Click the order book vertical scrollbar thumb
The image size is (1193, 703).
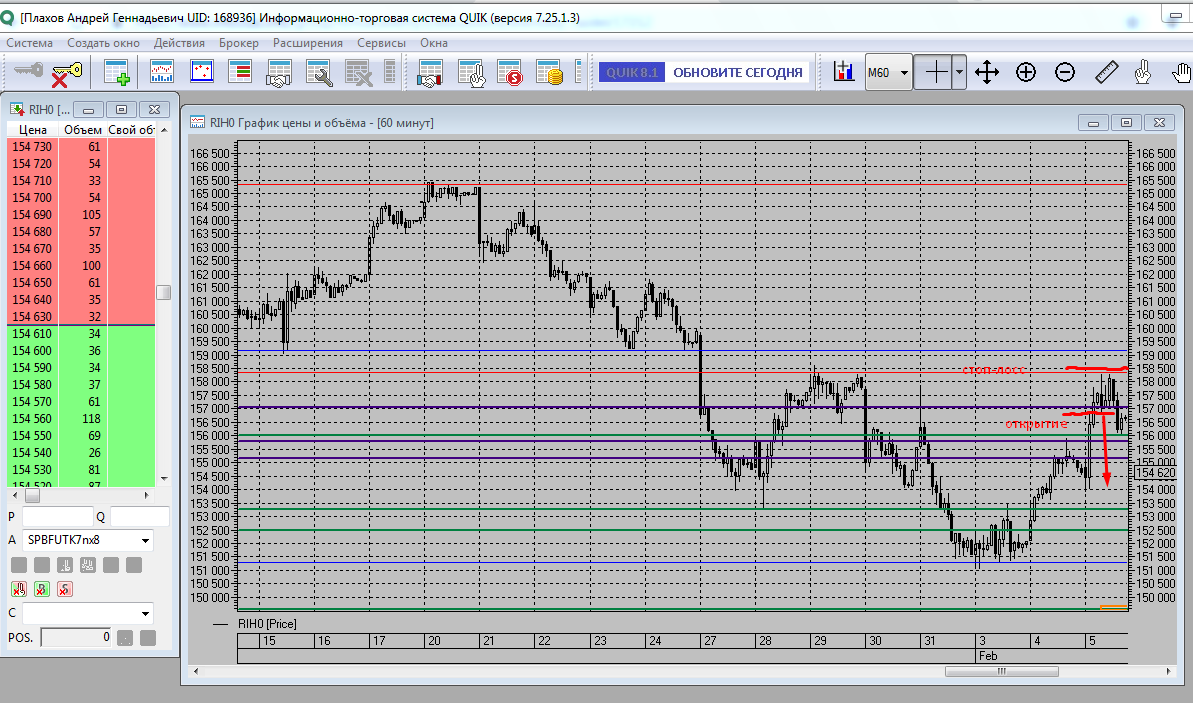[164, 292]
